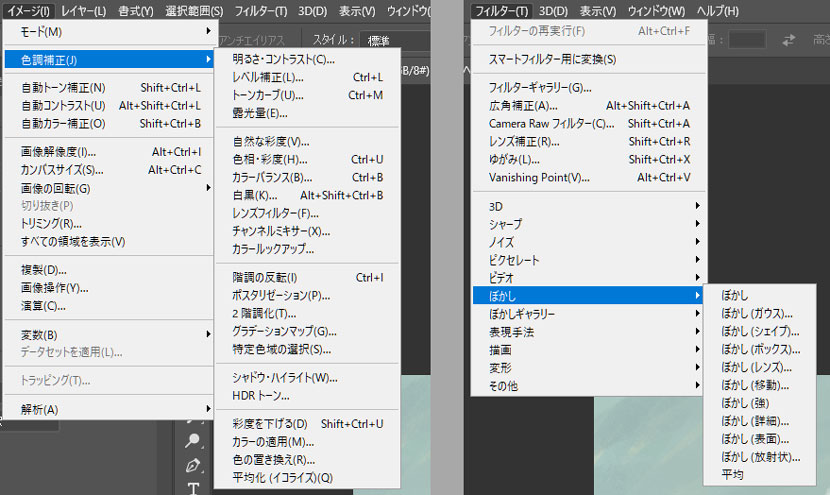Choose すべての領域を表示(V)

109,241
